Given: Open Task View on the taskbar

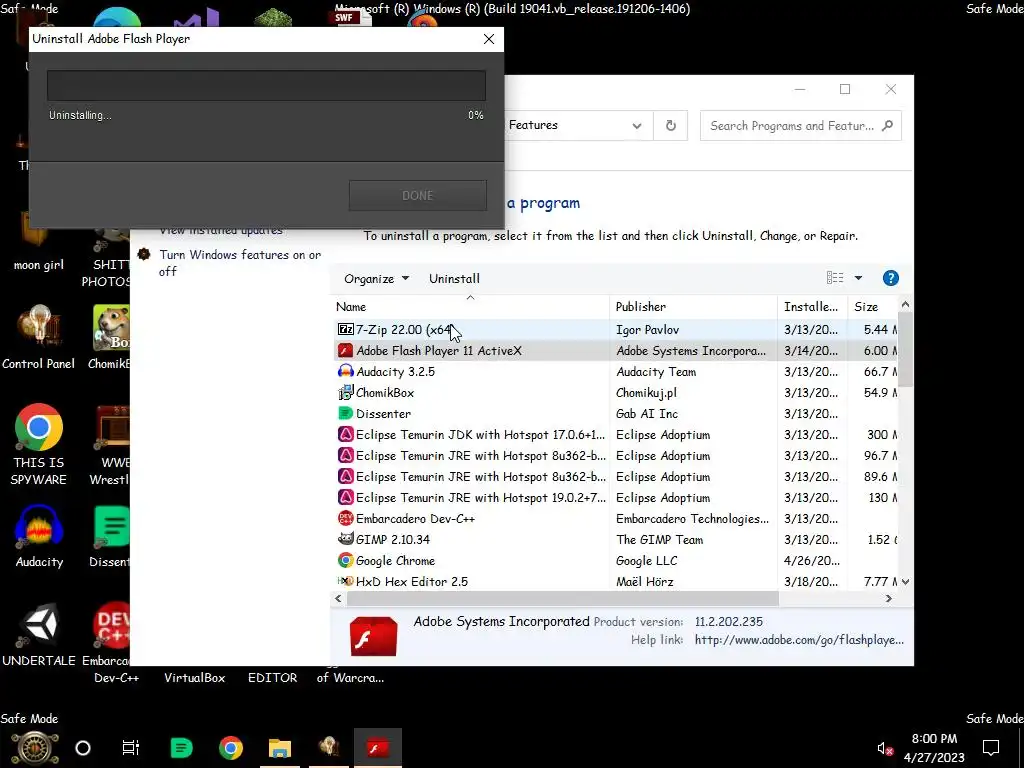Looking at the screenshot, I should [x=131, y=748].
